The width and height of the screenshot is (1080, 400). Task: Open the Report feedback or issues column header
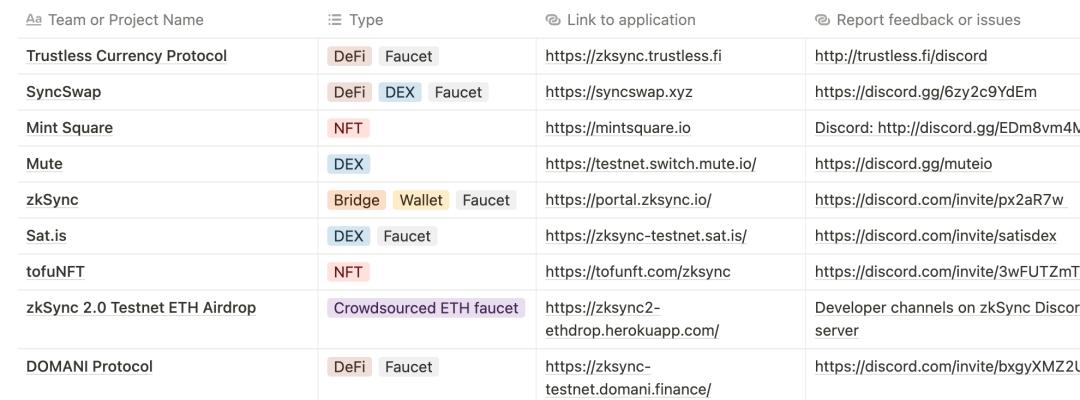pyautogui.click(x=928, y=20)
